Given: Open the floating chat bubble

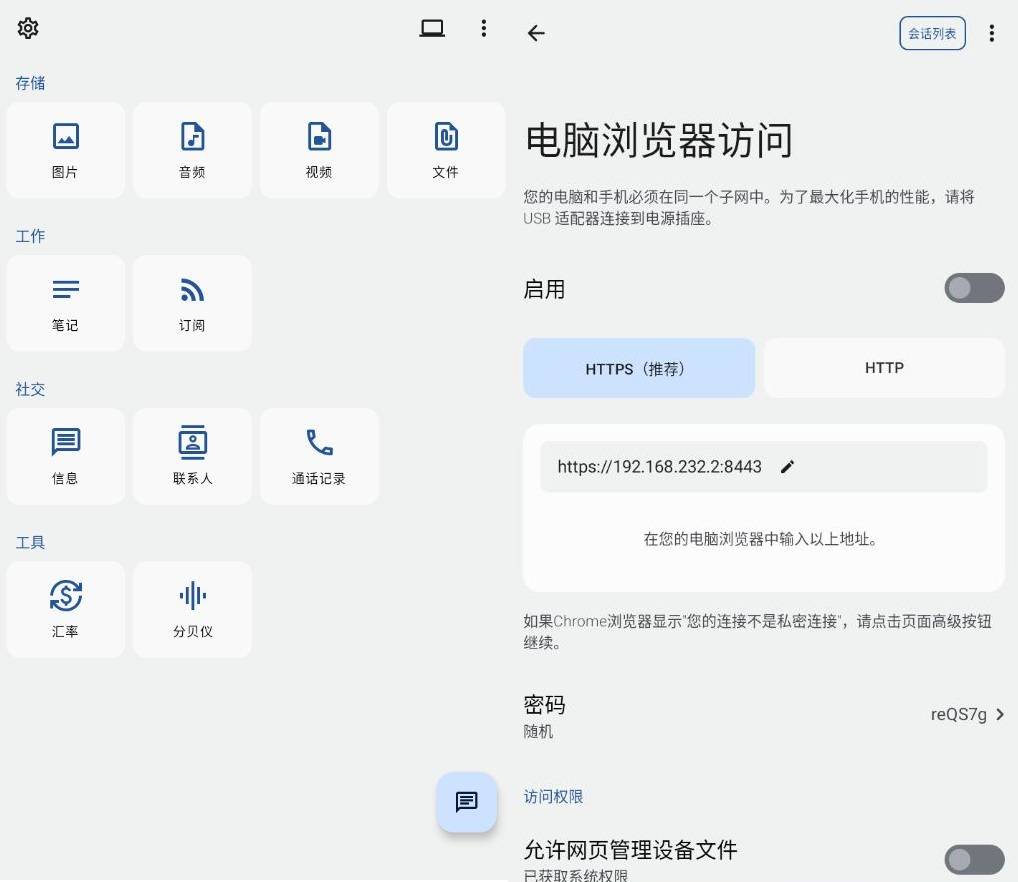Looking at the screenshot, I should (x=466, y=802).
